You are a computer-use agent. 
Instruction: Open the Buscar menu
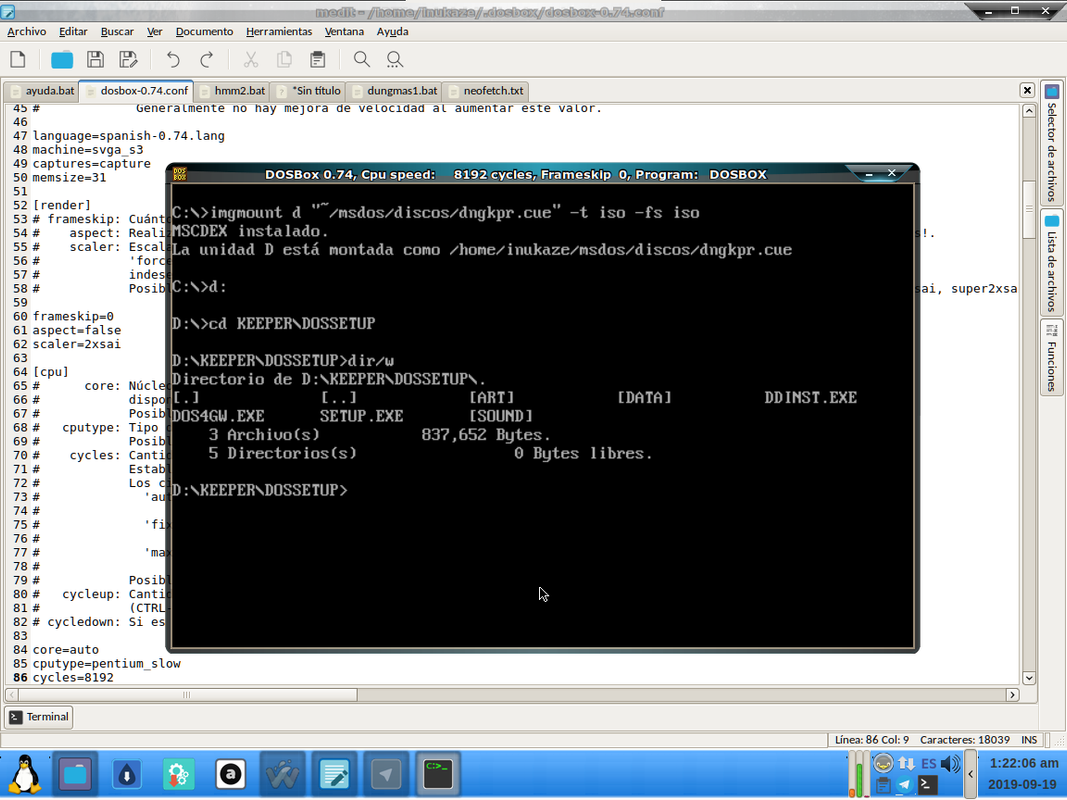pos(117,31)
